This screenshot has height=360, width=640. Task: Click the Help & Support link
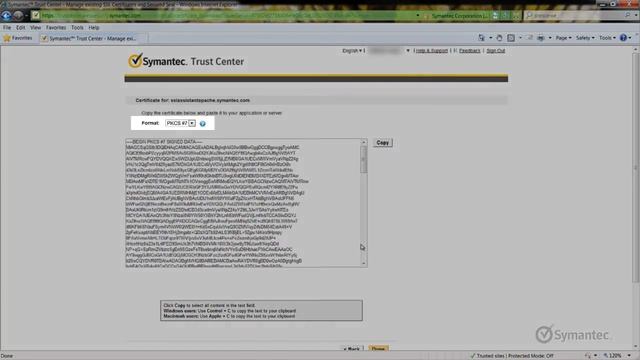pos(431,51)
